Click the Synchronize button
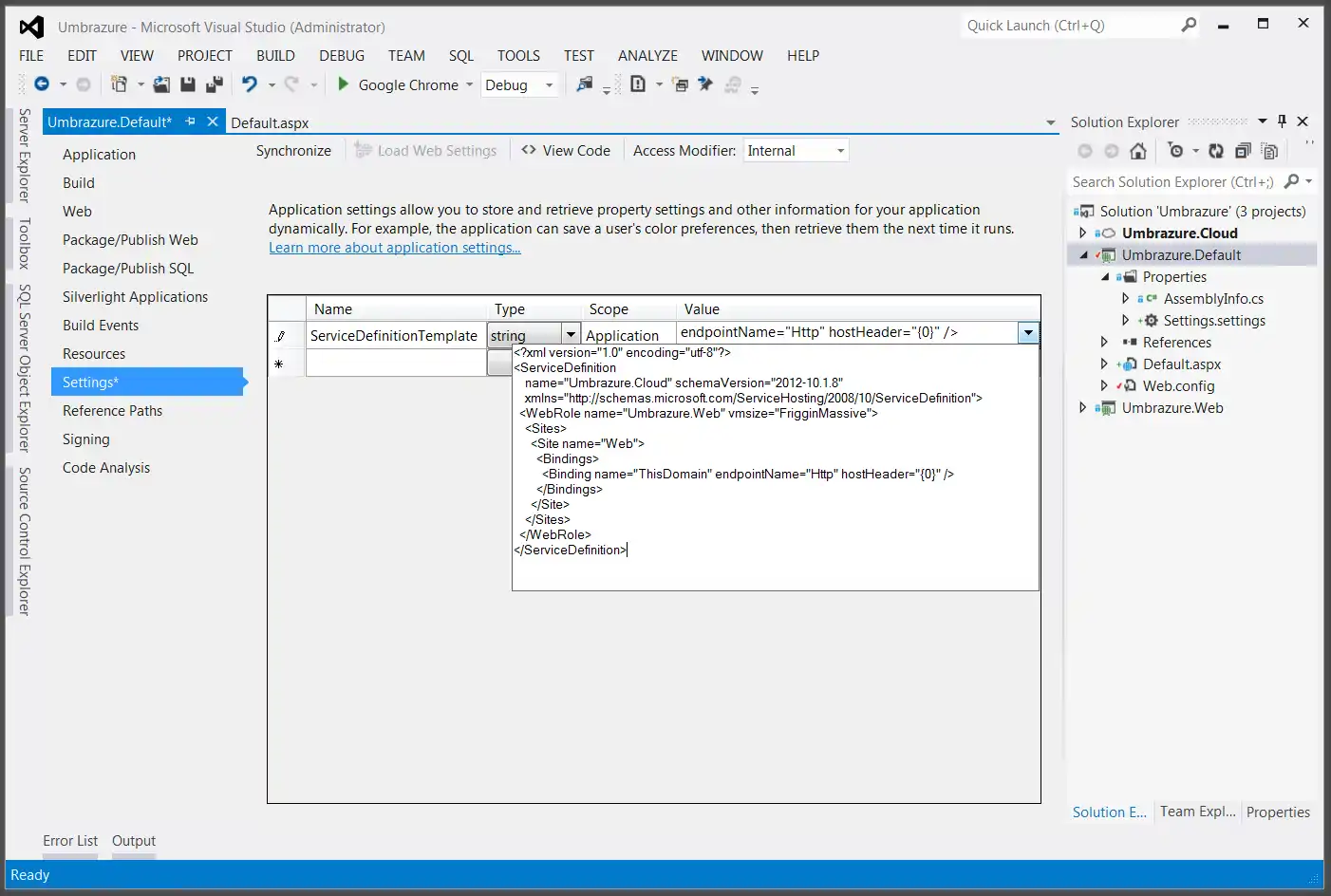This screenshot has height=896, width=1331. (x=293, y=150)
